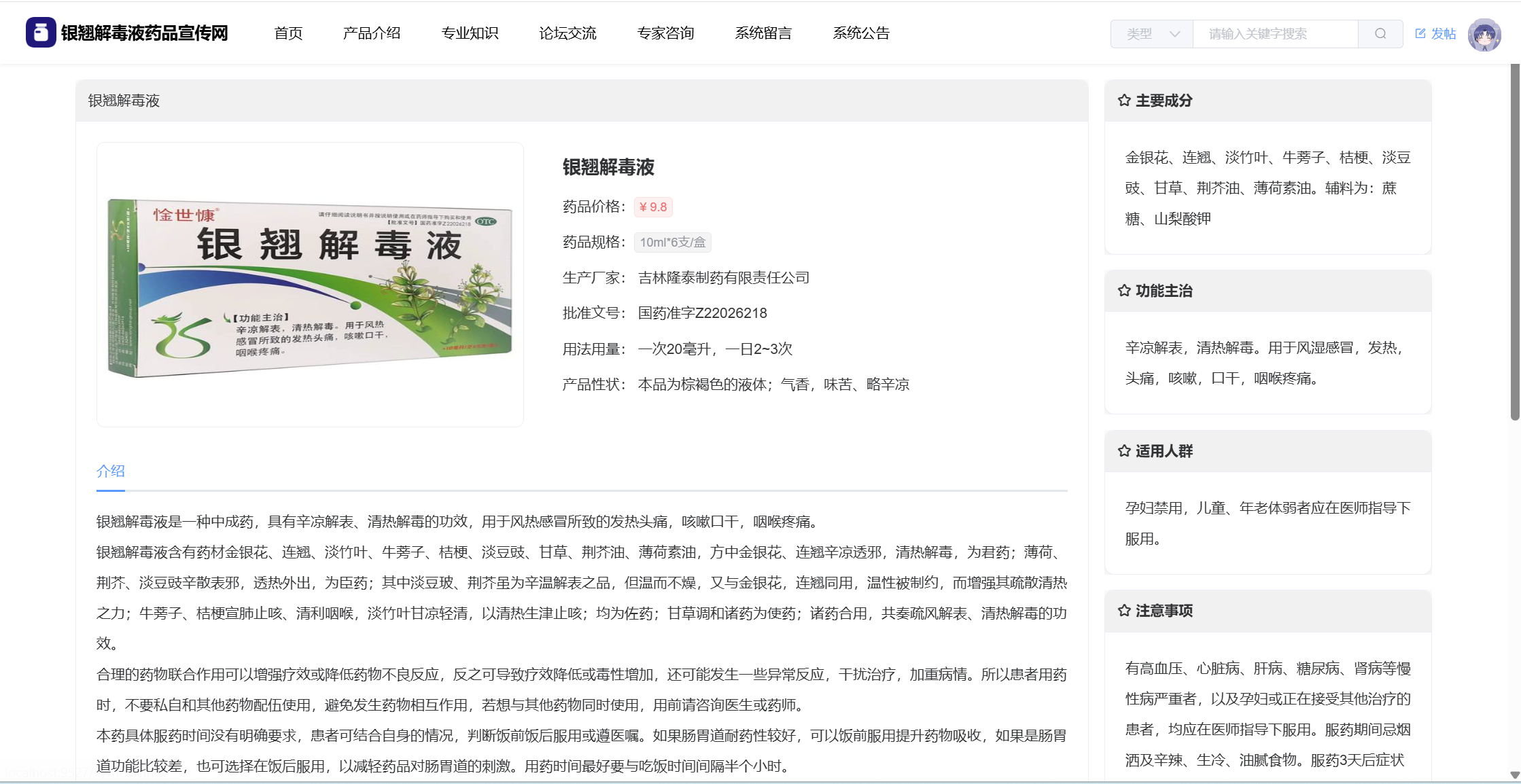
Task: Click the 系统公告 navigation link
Action: click(x=861, y=33)
